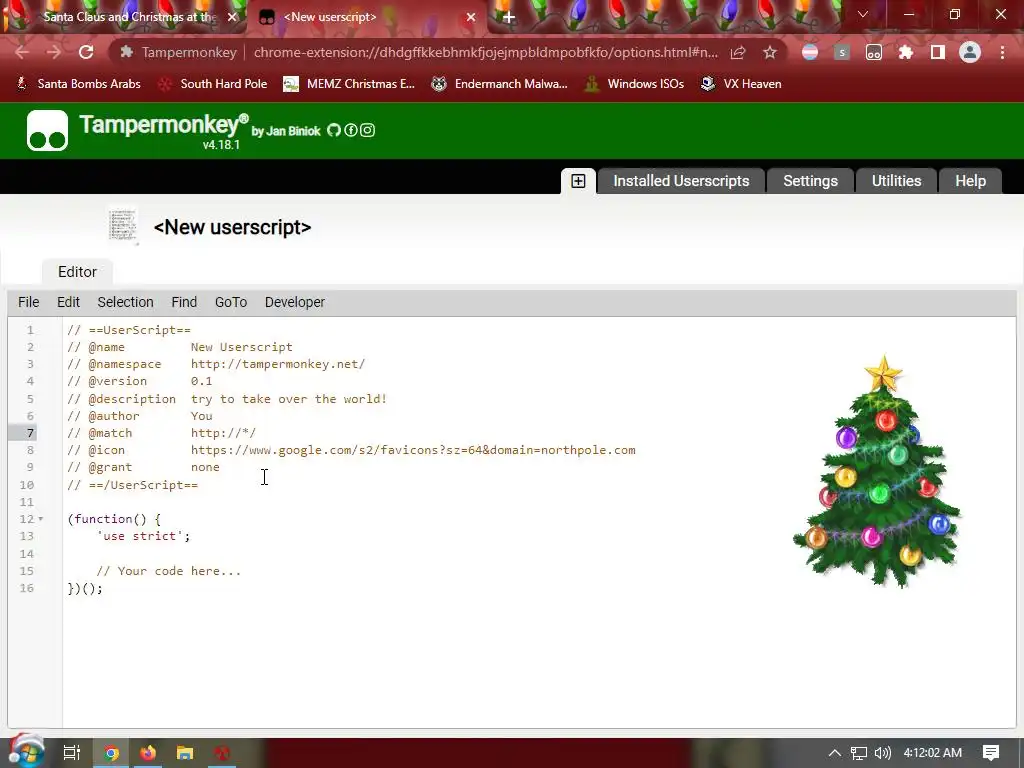Close the Santa Claus and Christmas tab
This screenshot has height=768, width=1024.
tap(232, 17)
